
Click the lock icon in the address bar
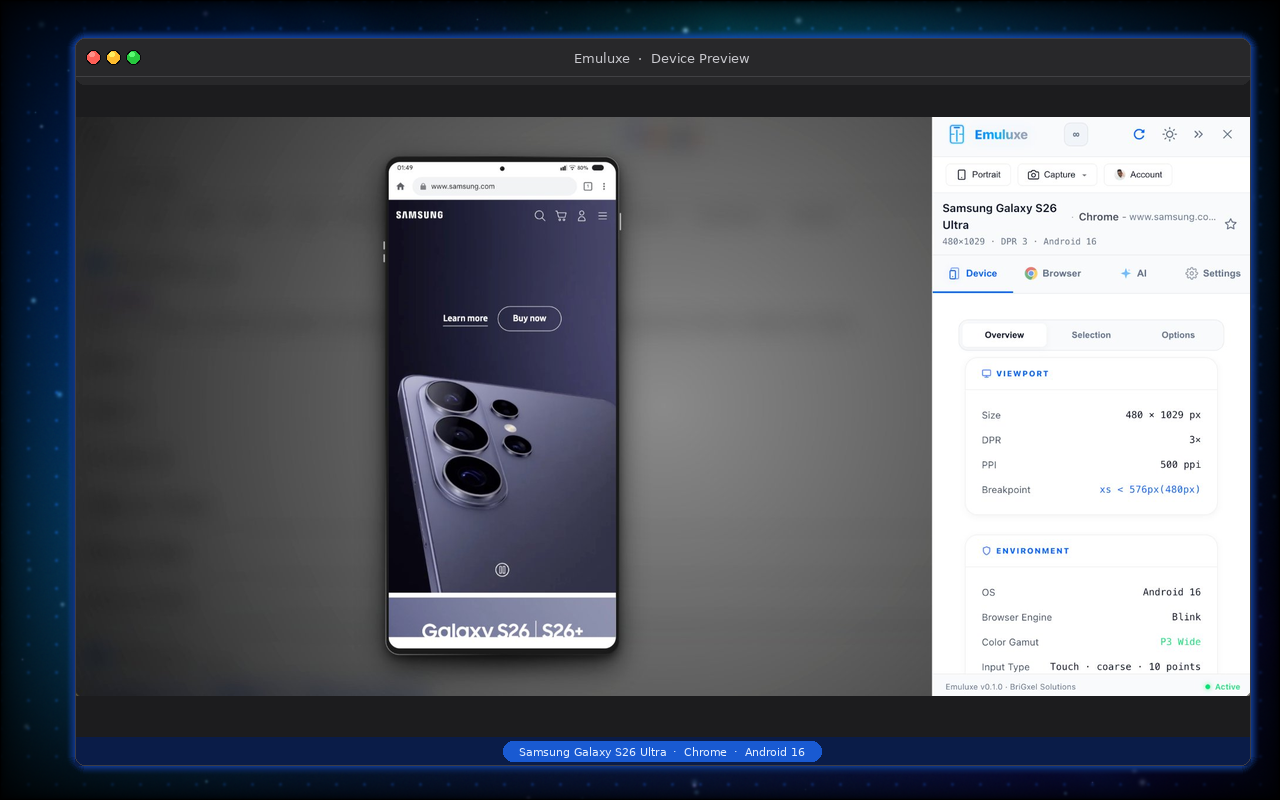coord(424,186)
